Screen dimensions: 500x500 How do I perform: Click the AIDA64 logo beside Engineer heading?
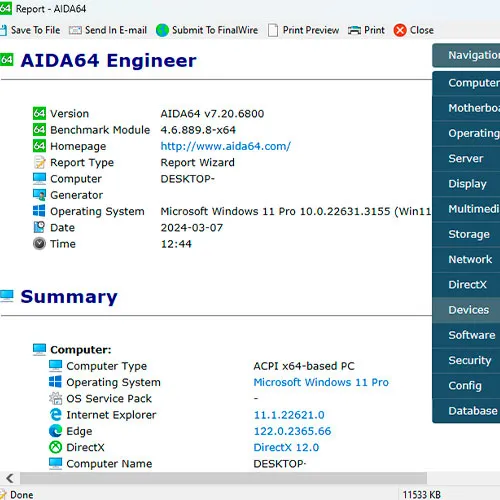point(6,60)
